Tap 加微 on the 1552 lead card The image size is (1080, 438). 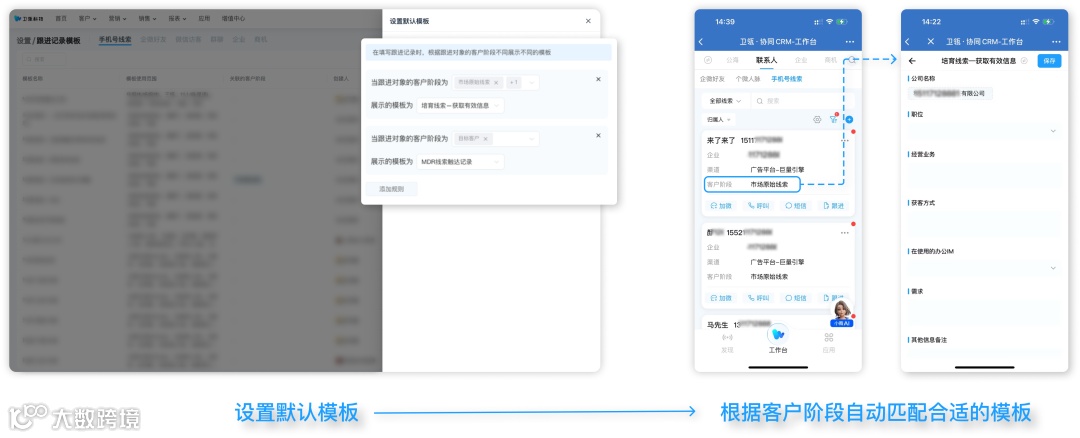click(720, 298)
